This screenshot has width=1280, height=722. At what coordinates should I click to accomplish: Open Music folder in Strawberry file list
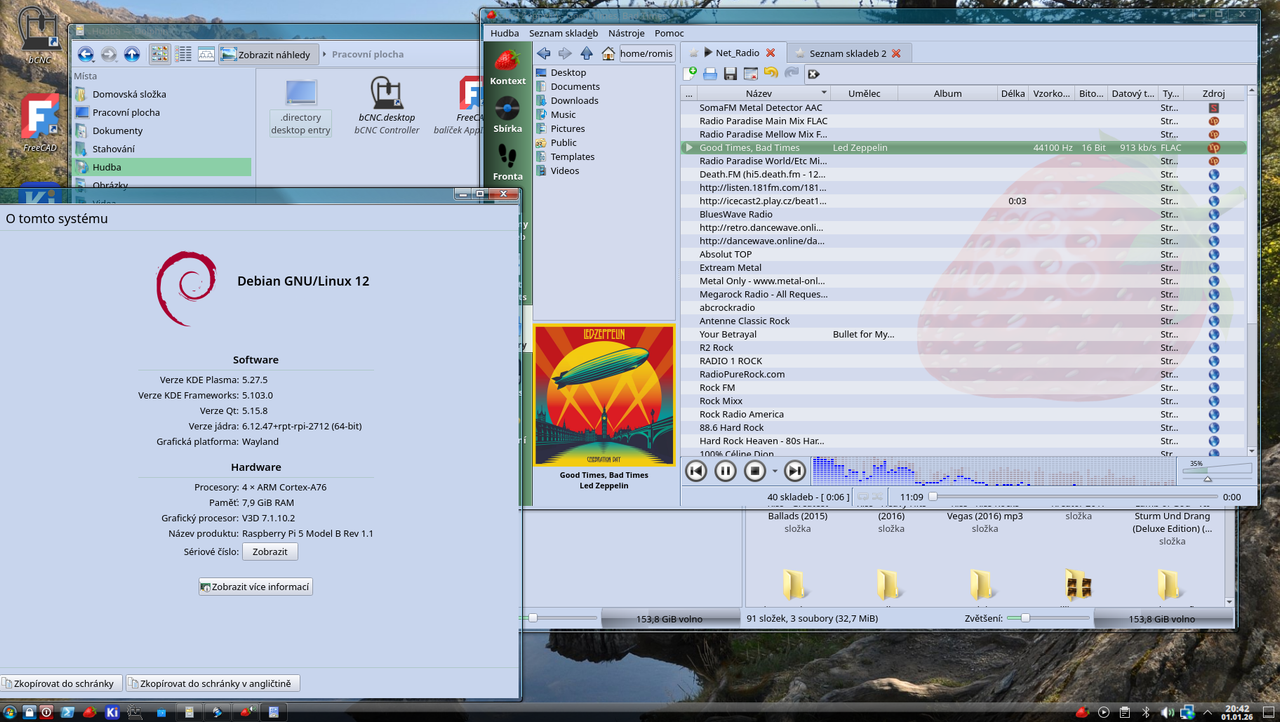coord(563,115)
